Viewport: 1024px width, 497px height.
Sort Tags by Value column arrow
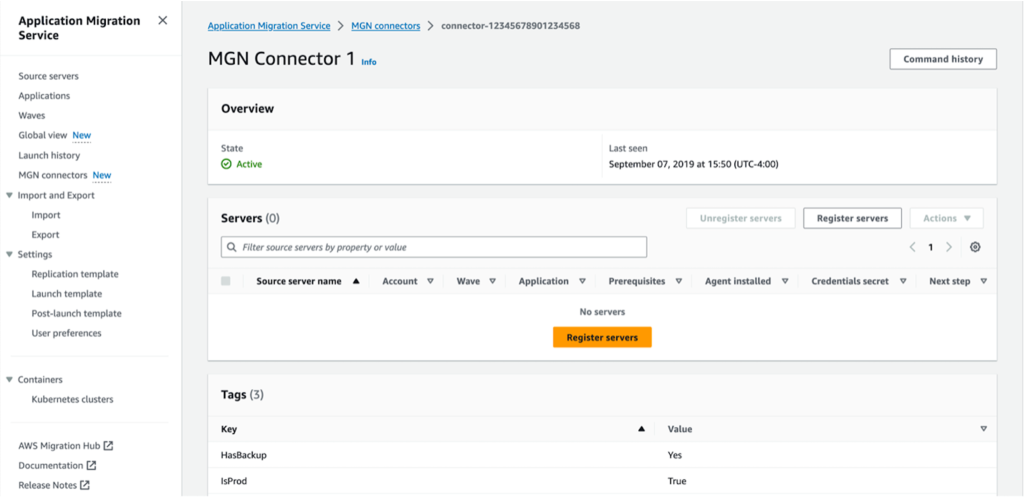coord(984,429)
